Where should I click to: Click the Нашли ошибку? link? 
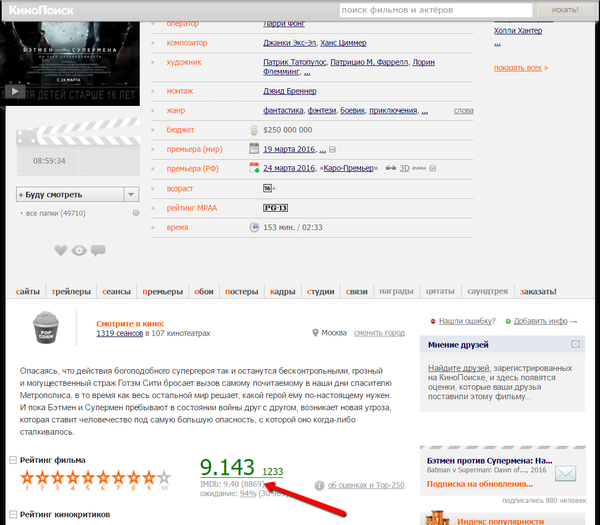click(467, 321)
